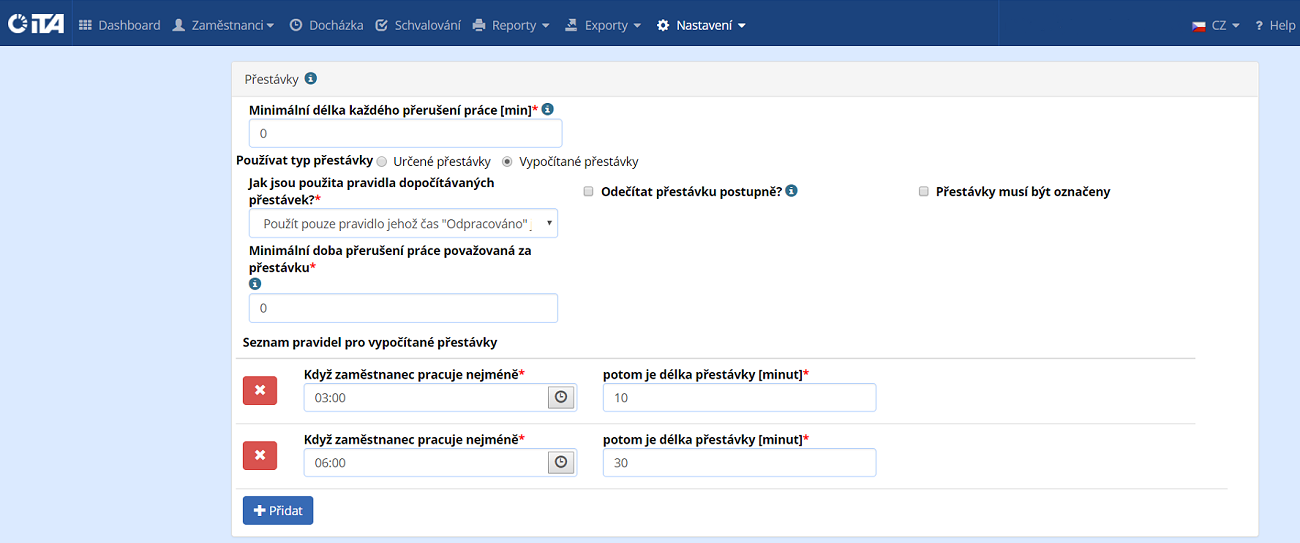Open the CZ language selector
Viewport: 1300px width, 543px height.
(1216, 25)
